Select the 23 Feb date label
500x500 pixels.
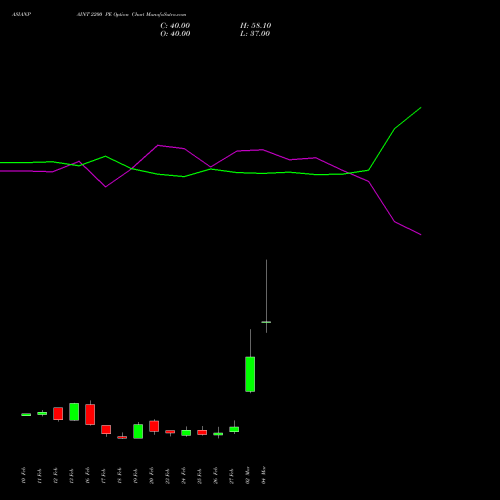167,476
